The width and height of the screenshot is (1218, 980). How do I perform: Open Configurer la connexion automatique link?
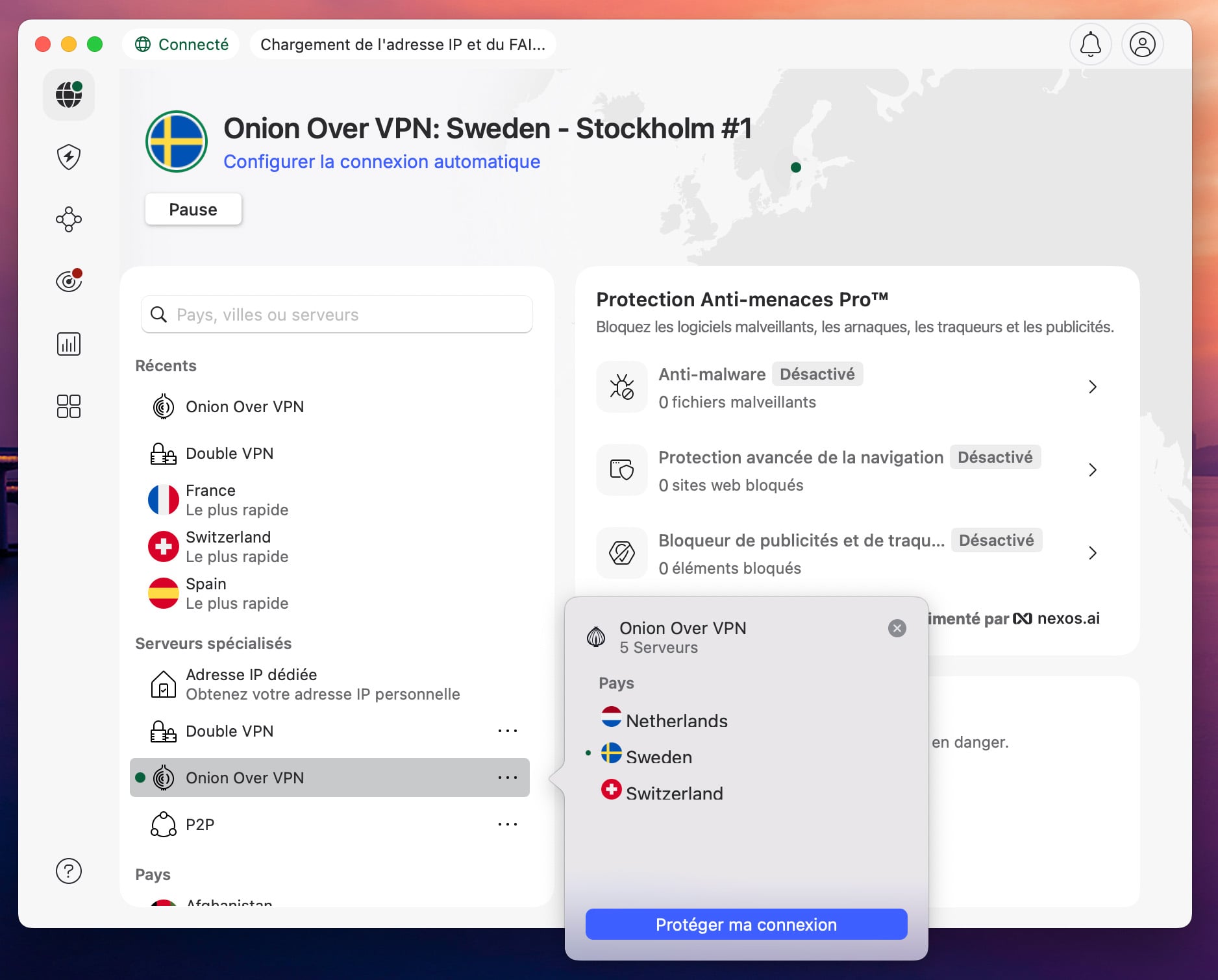coord(382,162)
